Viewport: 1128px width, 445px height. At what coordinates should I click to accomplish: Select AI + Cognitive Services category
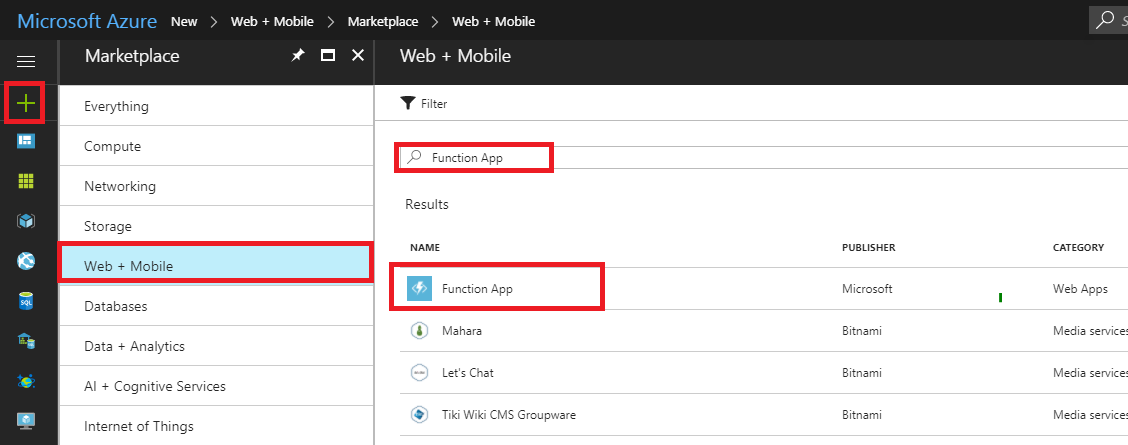(x=155, y=386)
